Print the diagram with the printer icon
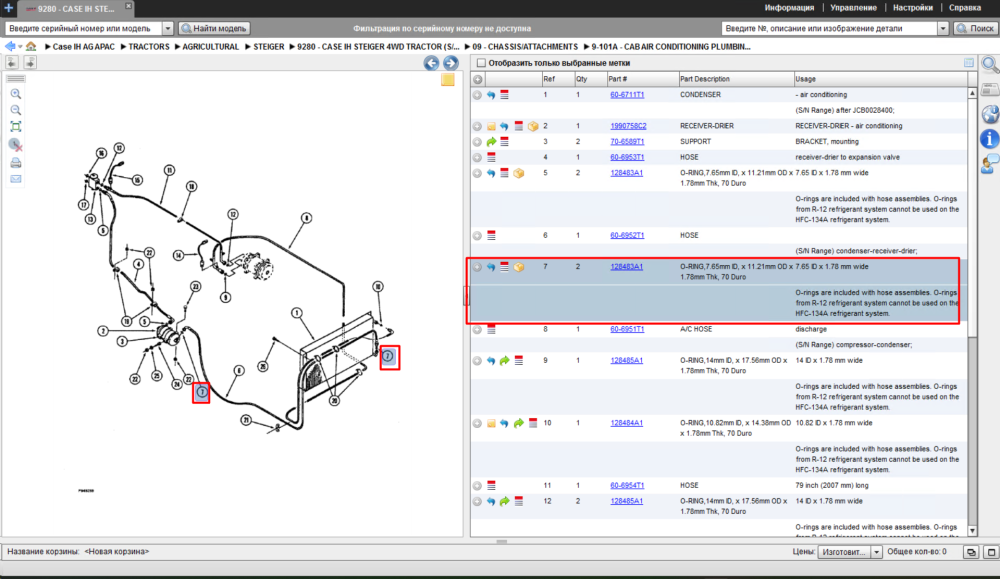1000x579 pixels. click(16, 163)
